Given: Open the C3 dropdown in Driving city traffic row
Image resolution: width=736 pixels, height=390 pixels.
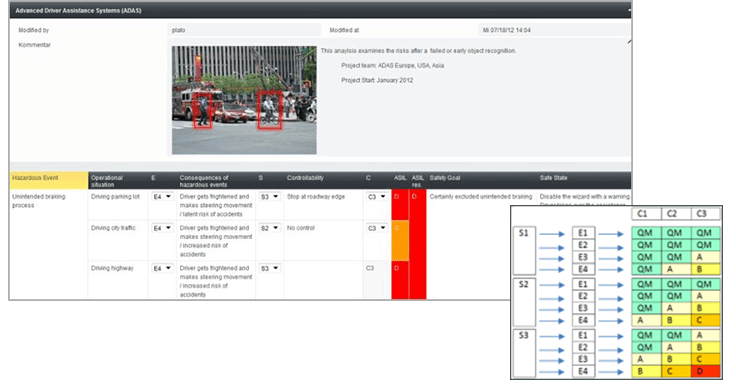Looking at the screenshot, I should coord(377,228).
